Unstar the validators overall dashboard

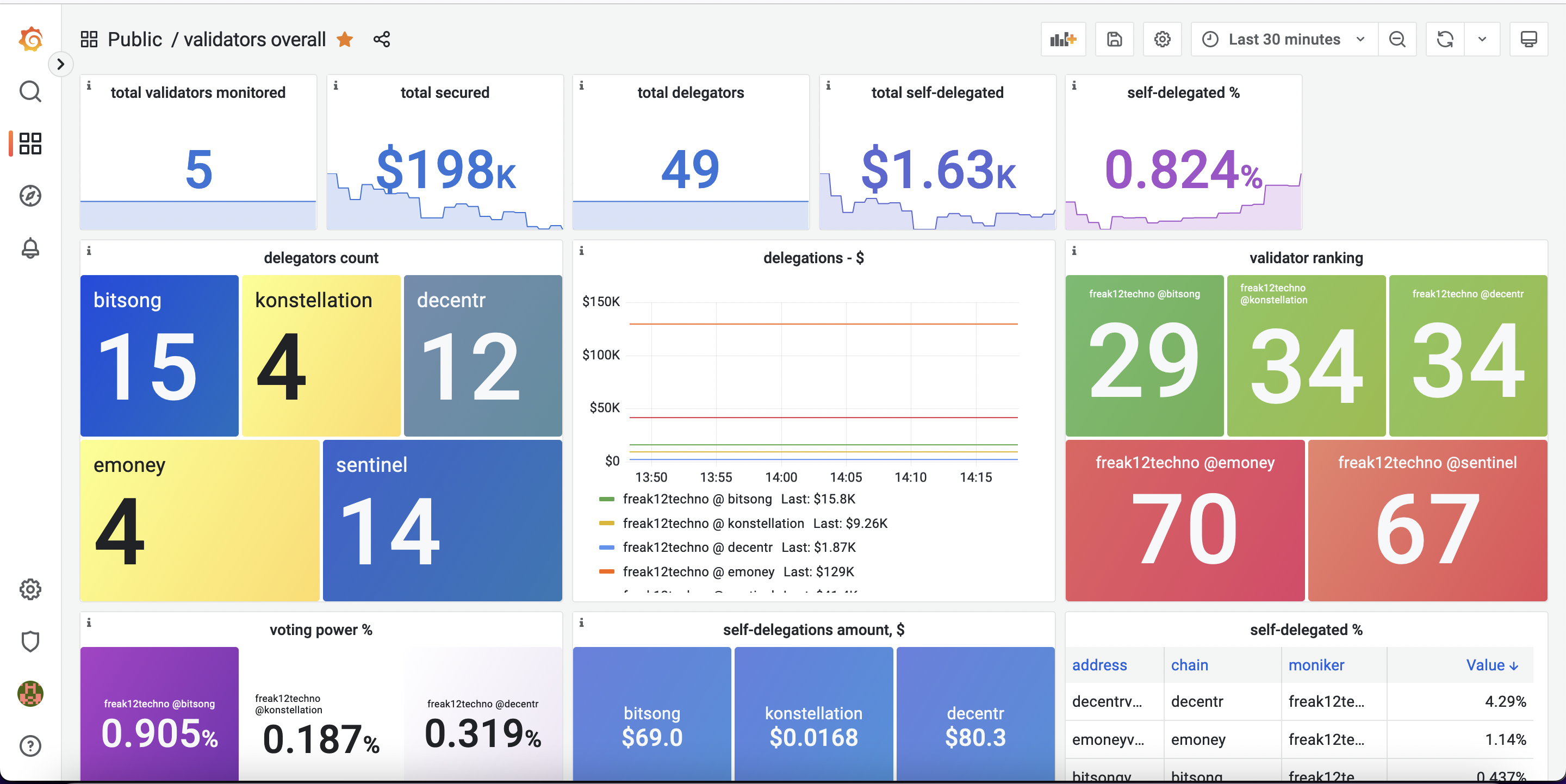[345, 40]
